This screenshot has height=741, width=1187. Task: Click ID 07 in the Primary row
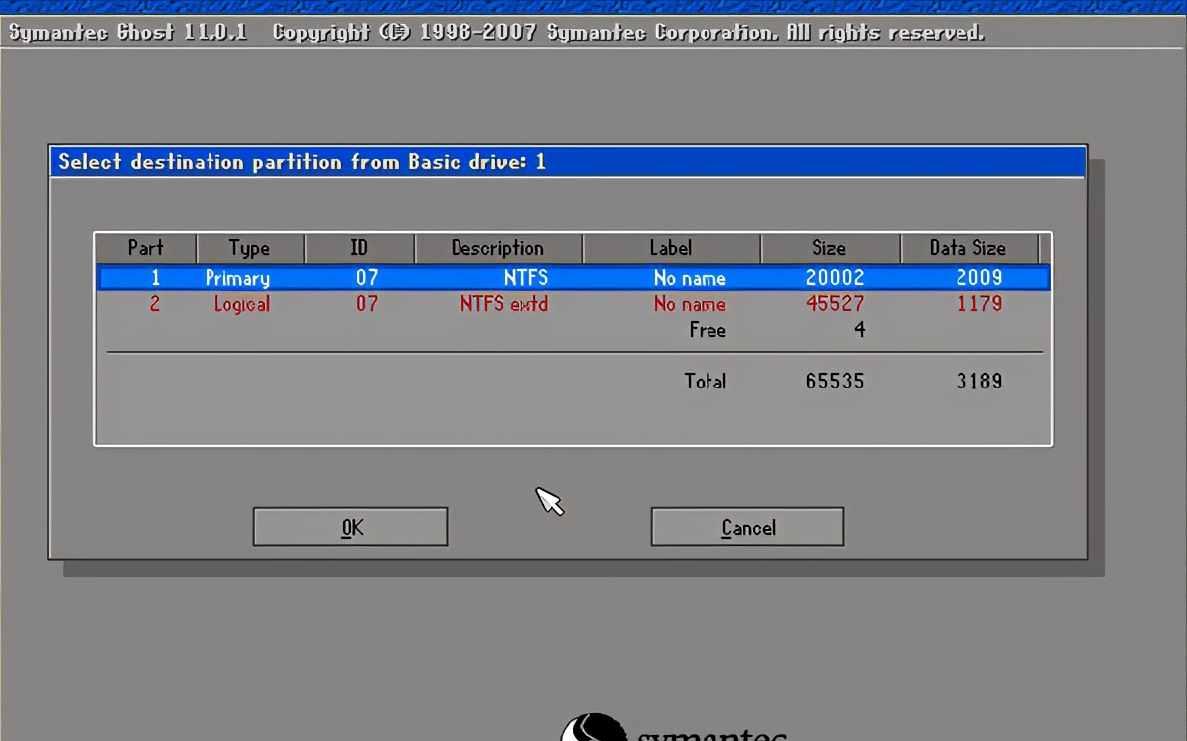point(367,278)
